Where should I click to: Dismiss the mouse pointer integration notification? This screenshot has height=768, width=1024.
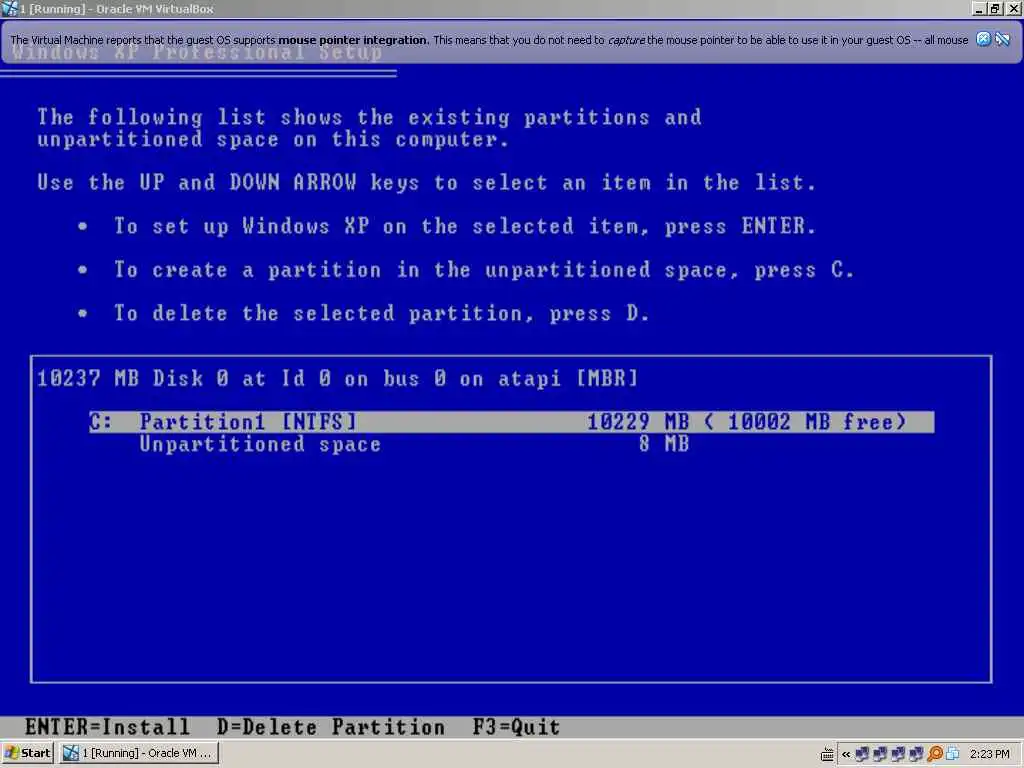coord(983,39)
